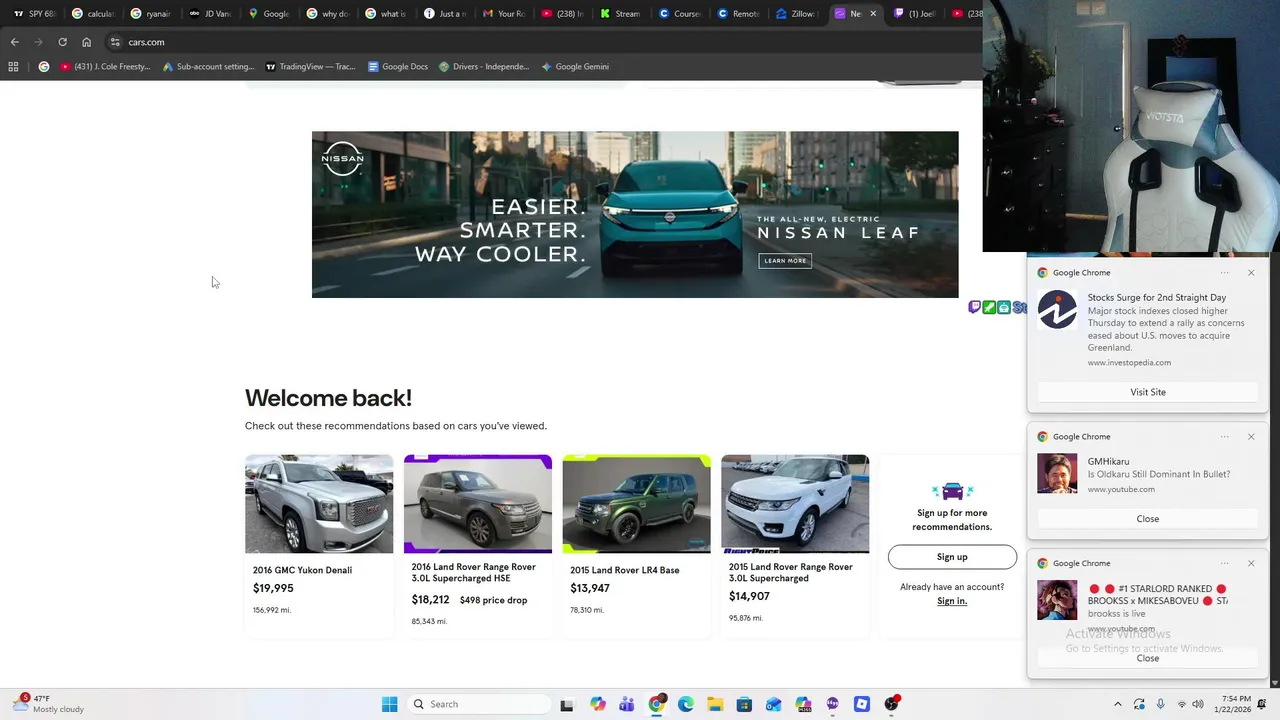This screenshot has height=720, width=1280.
Task: Click the Sign up button
Action: 952,557
